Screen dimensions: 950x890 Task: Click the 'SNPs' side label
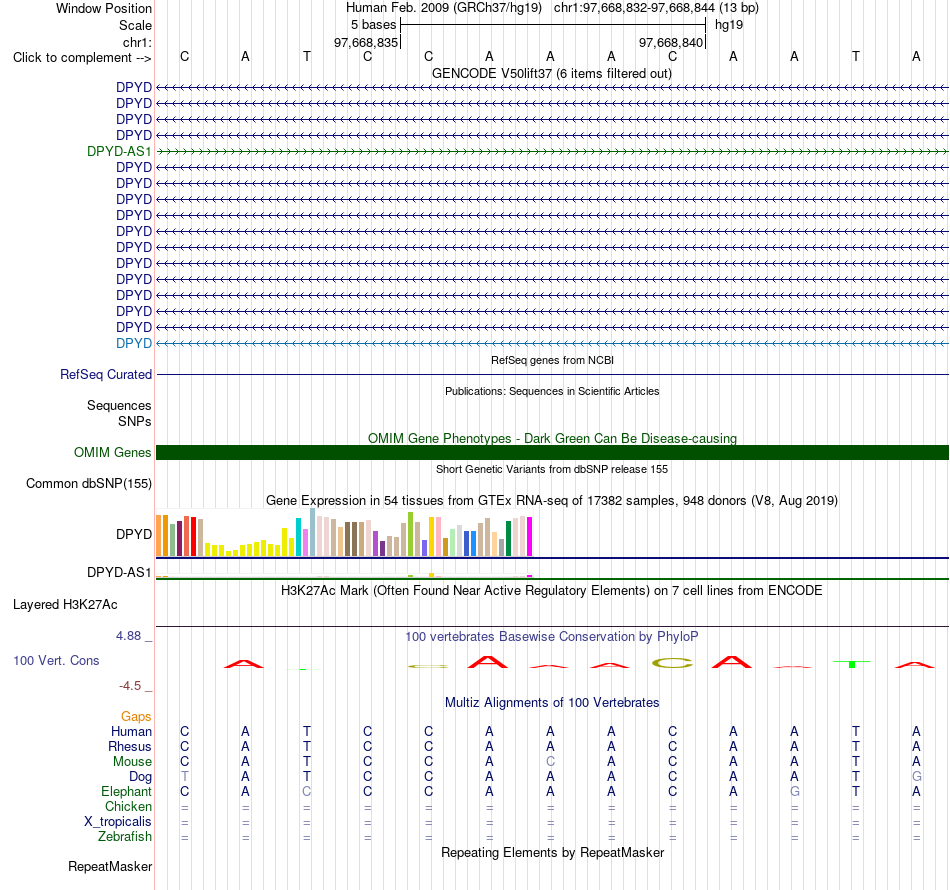[x=135, y=421]
